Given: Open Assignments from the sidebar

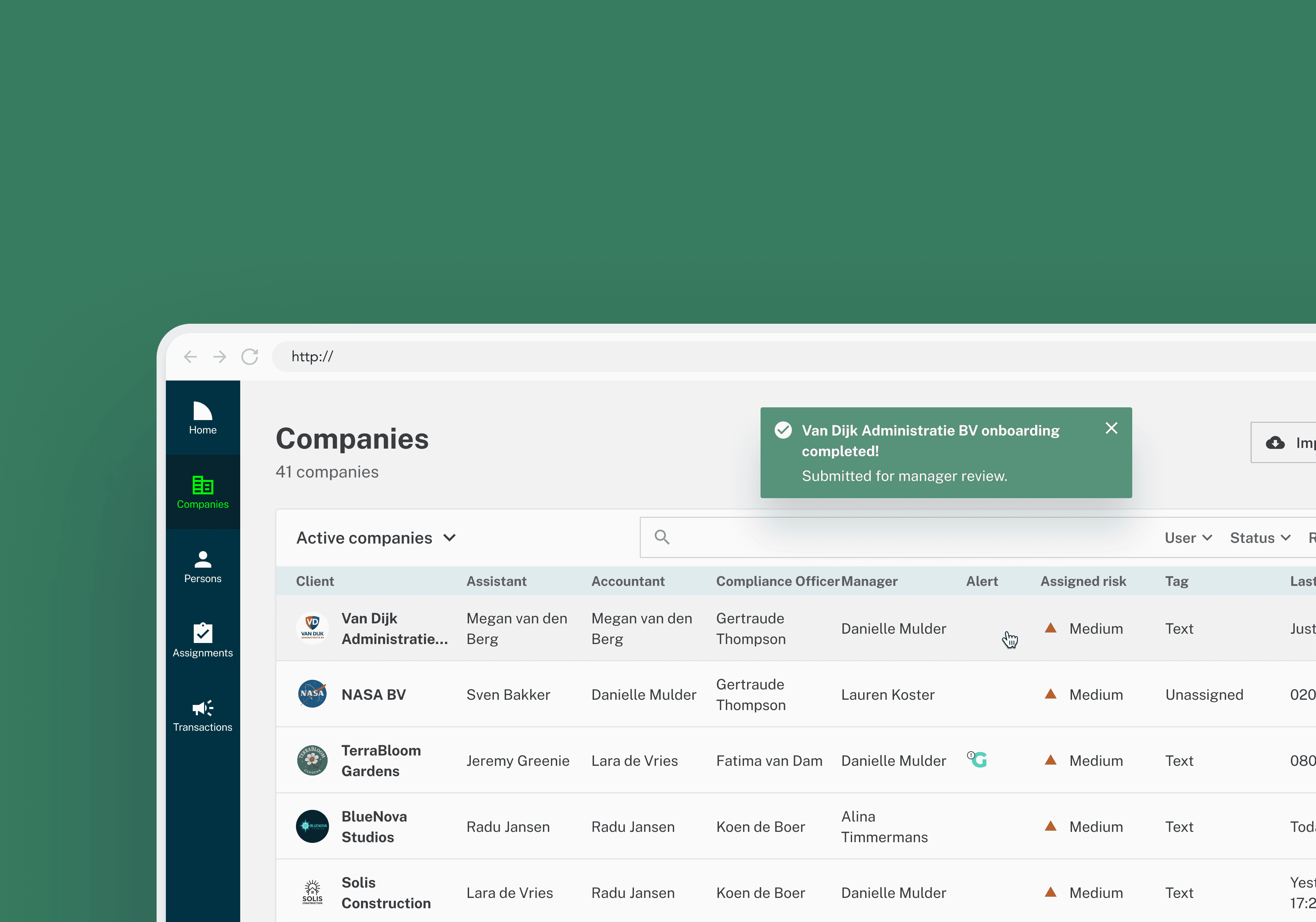Looking at the screenshot, I should [x=202, y=641].
